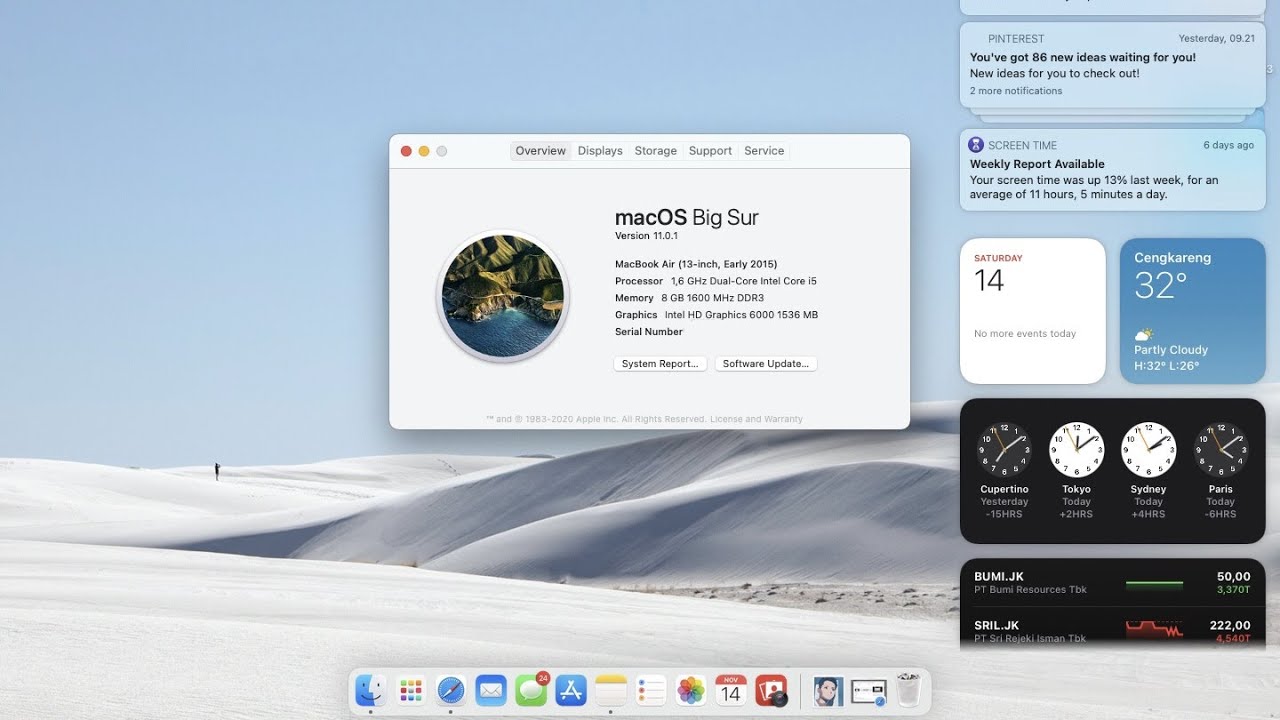Launch Safari from the Dock

[x=451, y=690]
